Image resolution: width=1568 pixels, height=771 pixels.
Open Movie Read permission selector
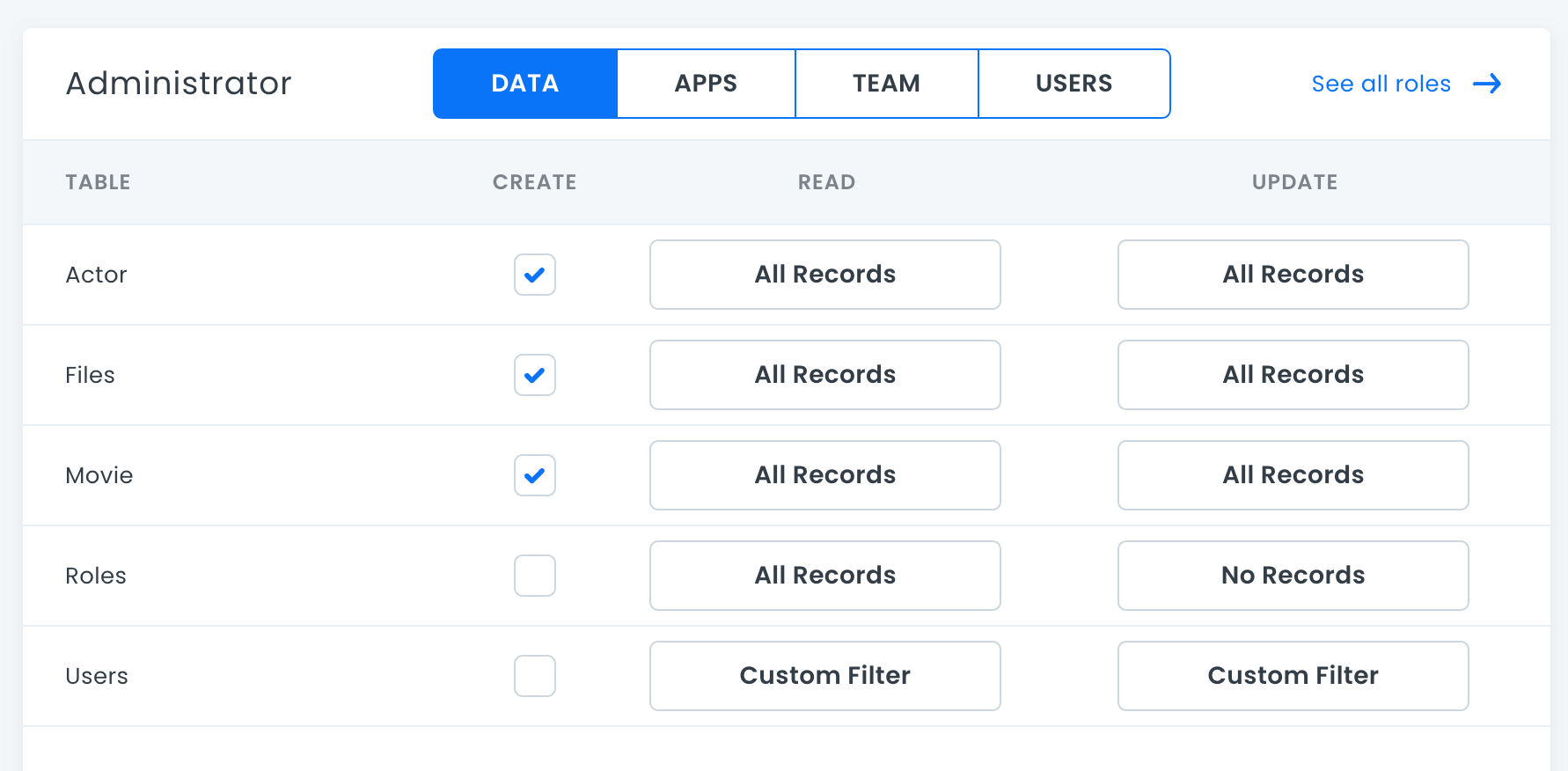point(824,475)
